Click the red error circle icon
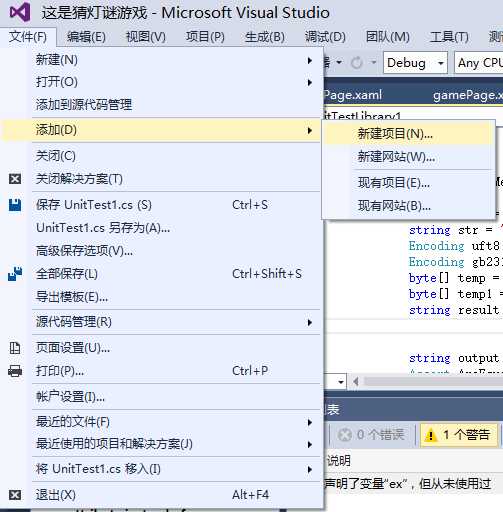 (345, 435)
